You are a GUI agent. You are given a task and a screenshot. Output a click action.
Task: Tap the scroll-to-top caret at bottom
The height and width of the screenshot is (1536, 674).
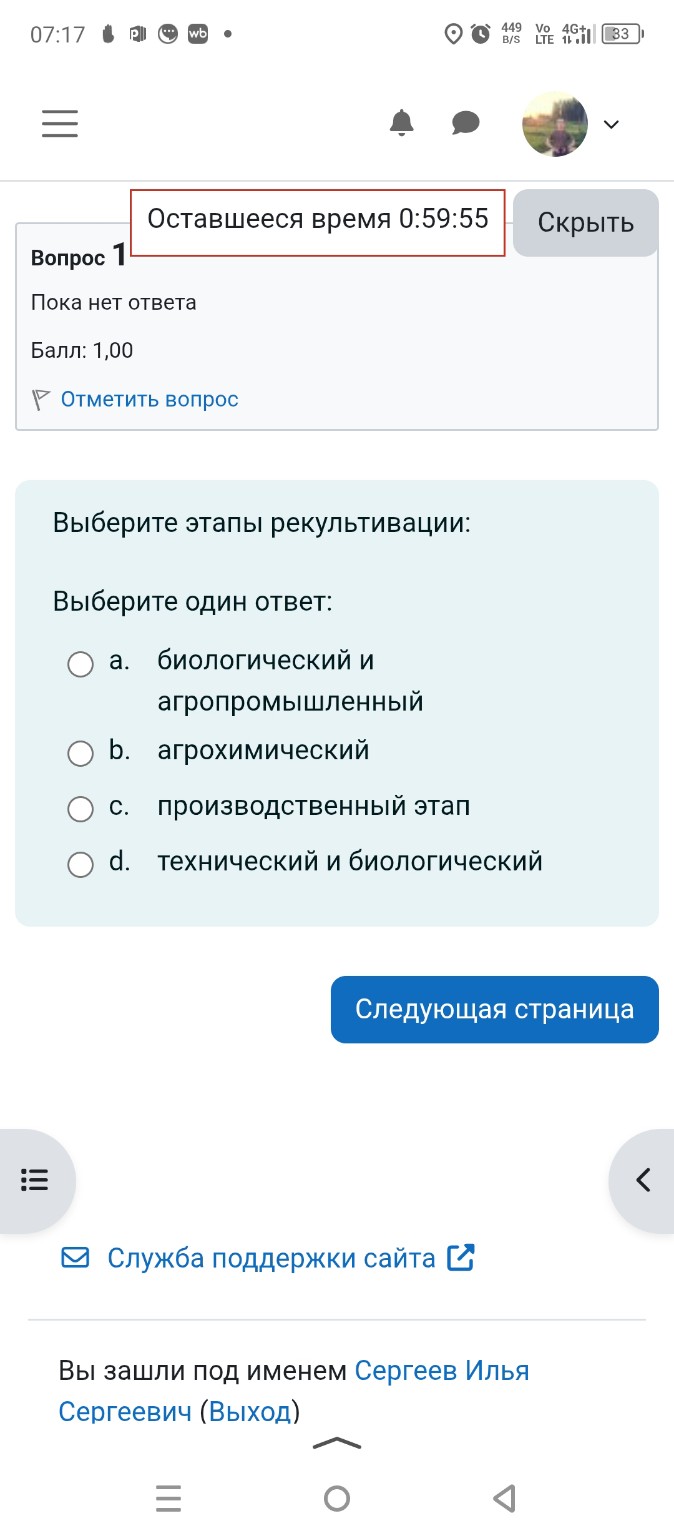(337, 1442)
